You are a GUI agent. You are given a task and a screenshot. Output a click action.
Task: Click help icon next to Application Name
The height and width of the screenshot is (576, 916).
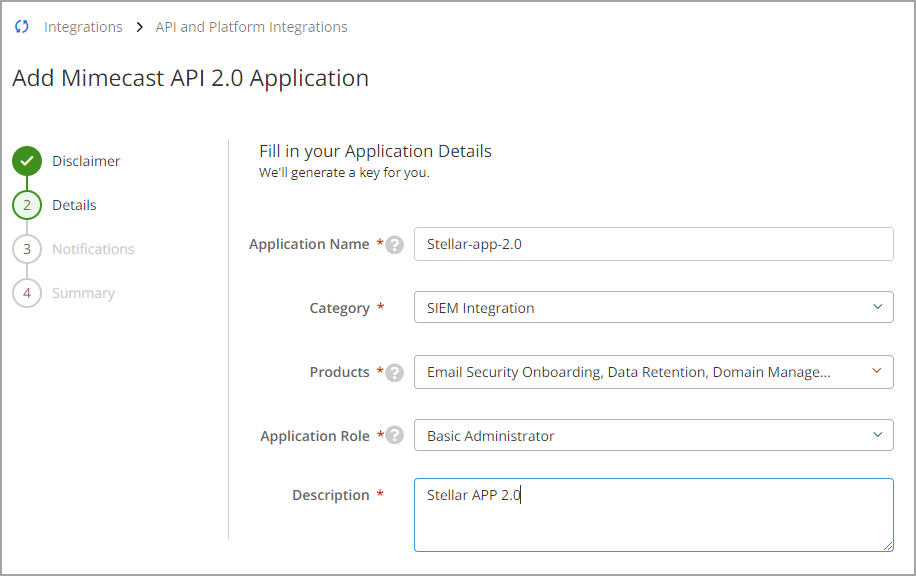tap(395, 245)
